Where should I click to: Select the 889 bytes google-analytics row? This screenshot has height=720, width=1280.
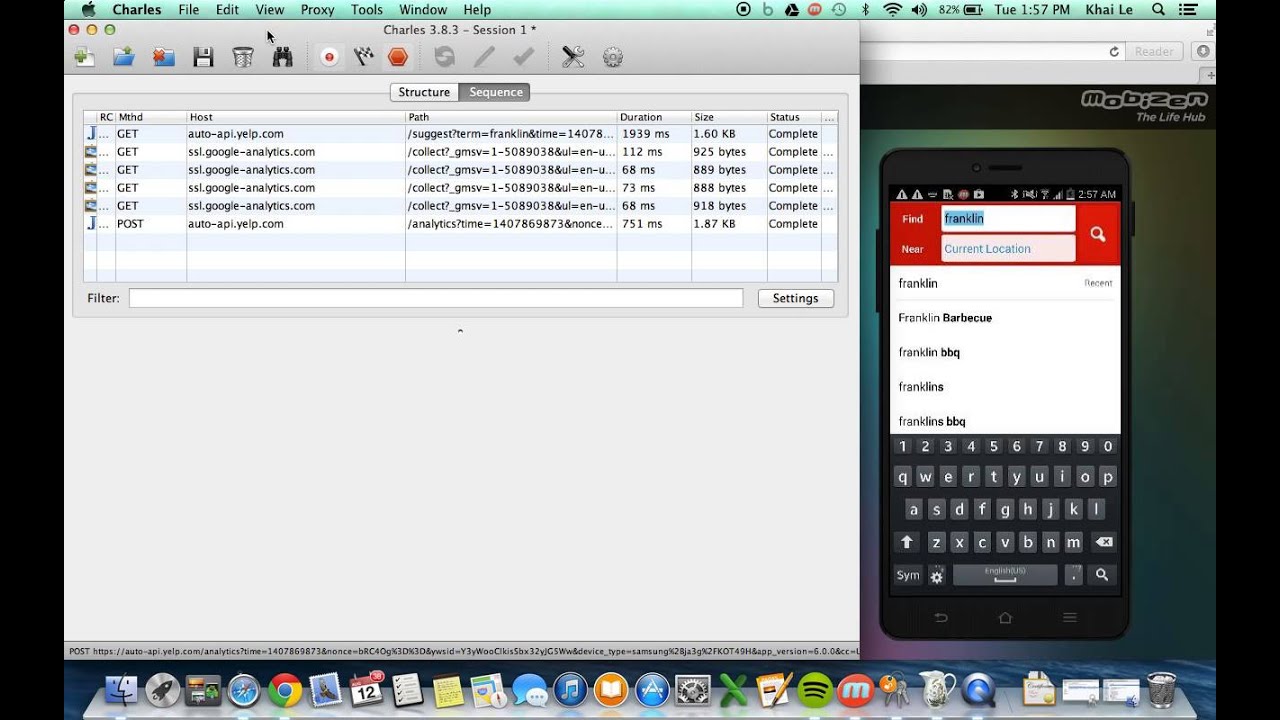coord(460,170)
